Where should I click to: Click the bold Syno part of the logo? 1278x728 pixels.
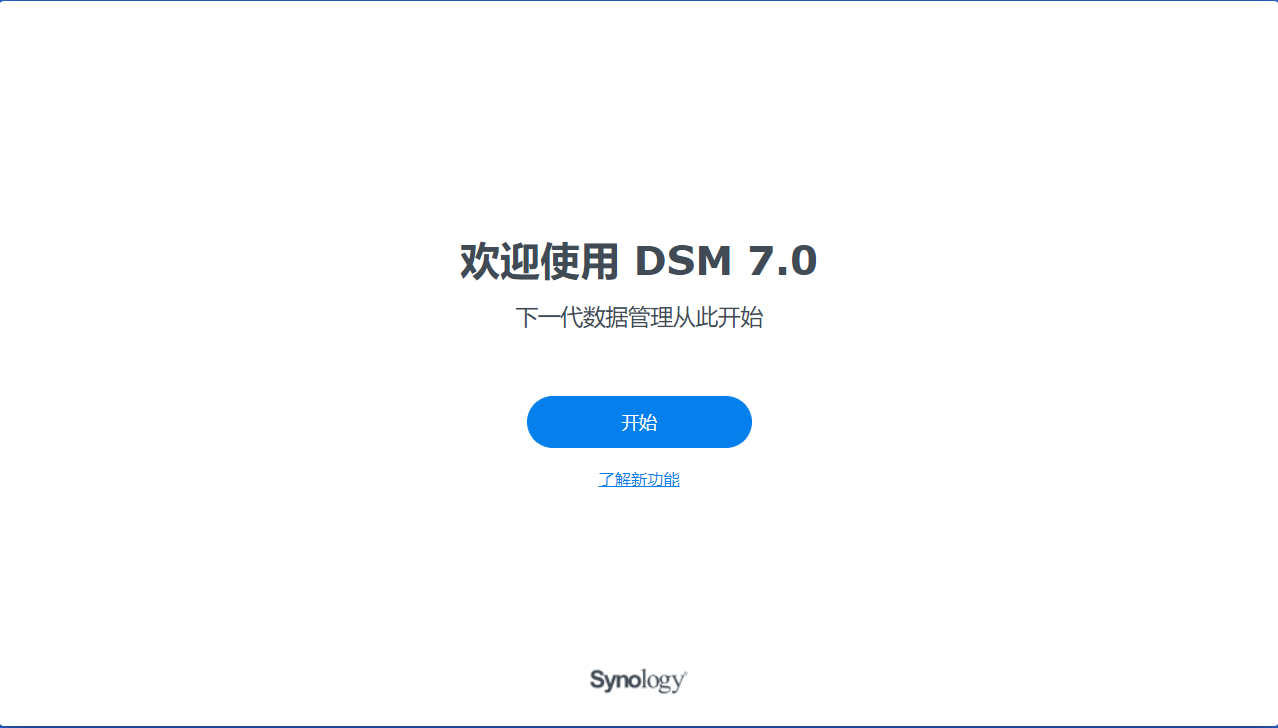click(x=613, y=681)
